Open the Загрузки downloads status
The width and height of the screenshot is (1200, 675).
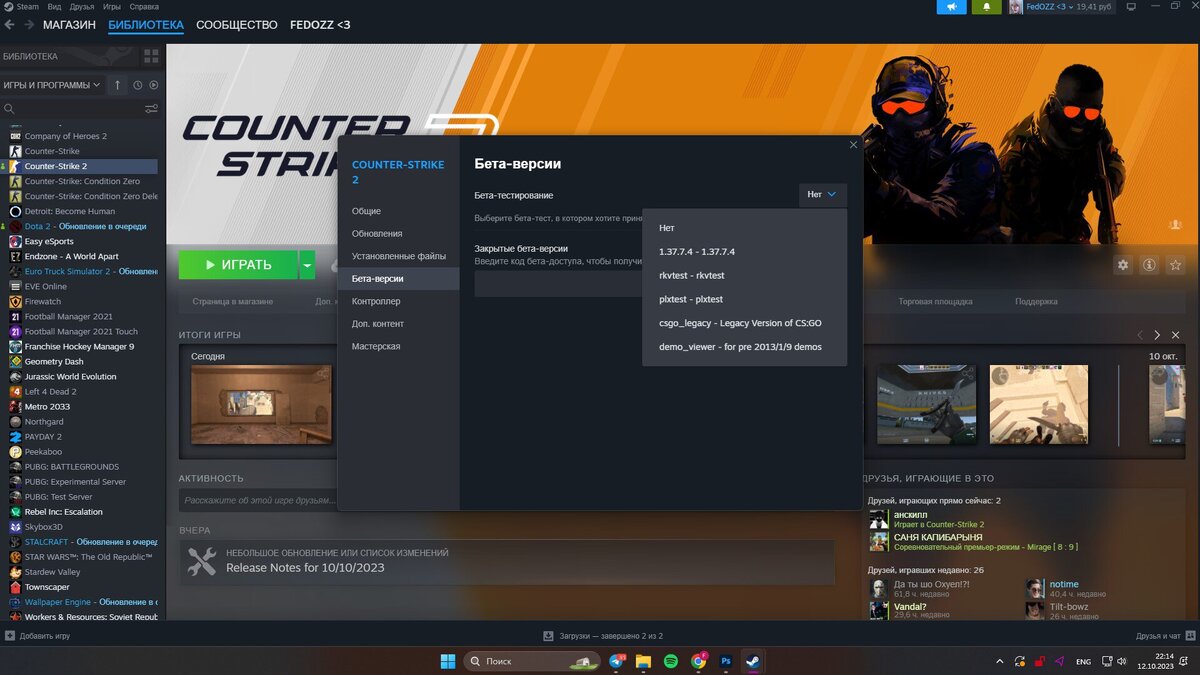click(x=603, y=636)
